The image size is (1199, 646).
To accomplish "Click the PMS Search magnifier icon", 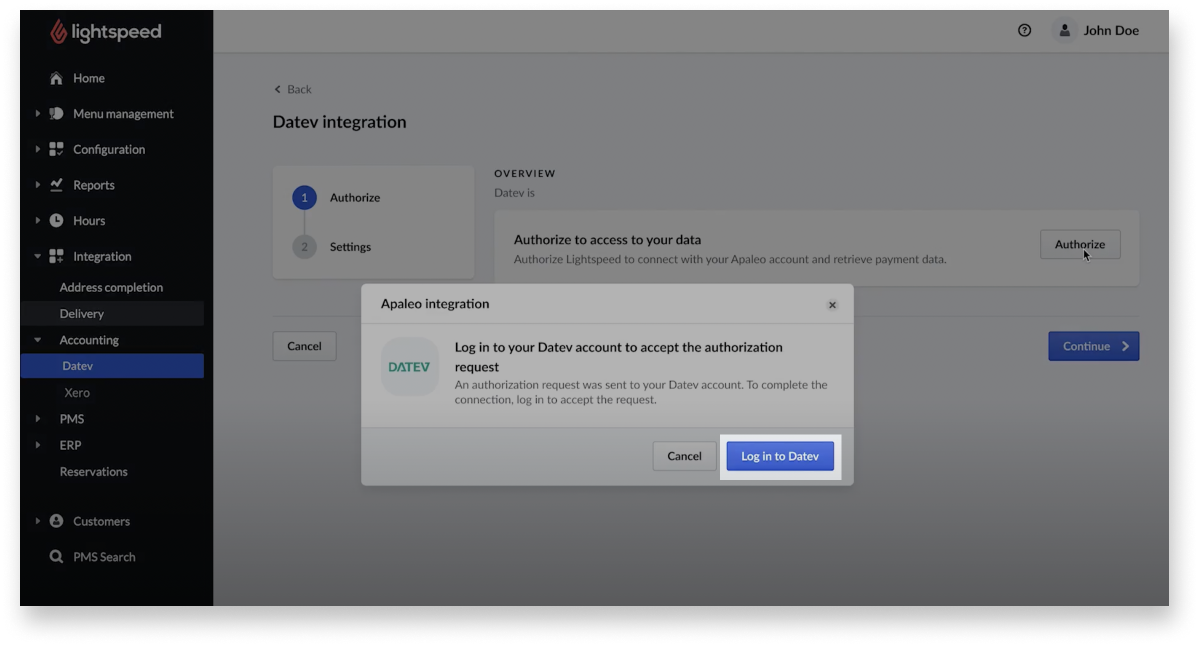I will 56,557.
